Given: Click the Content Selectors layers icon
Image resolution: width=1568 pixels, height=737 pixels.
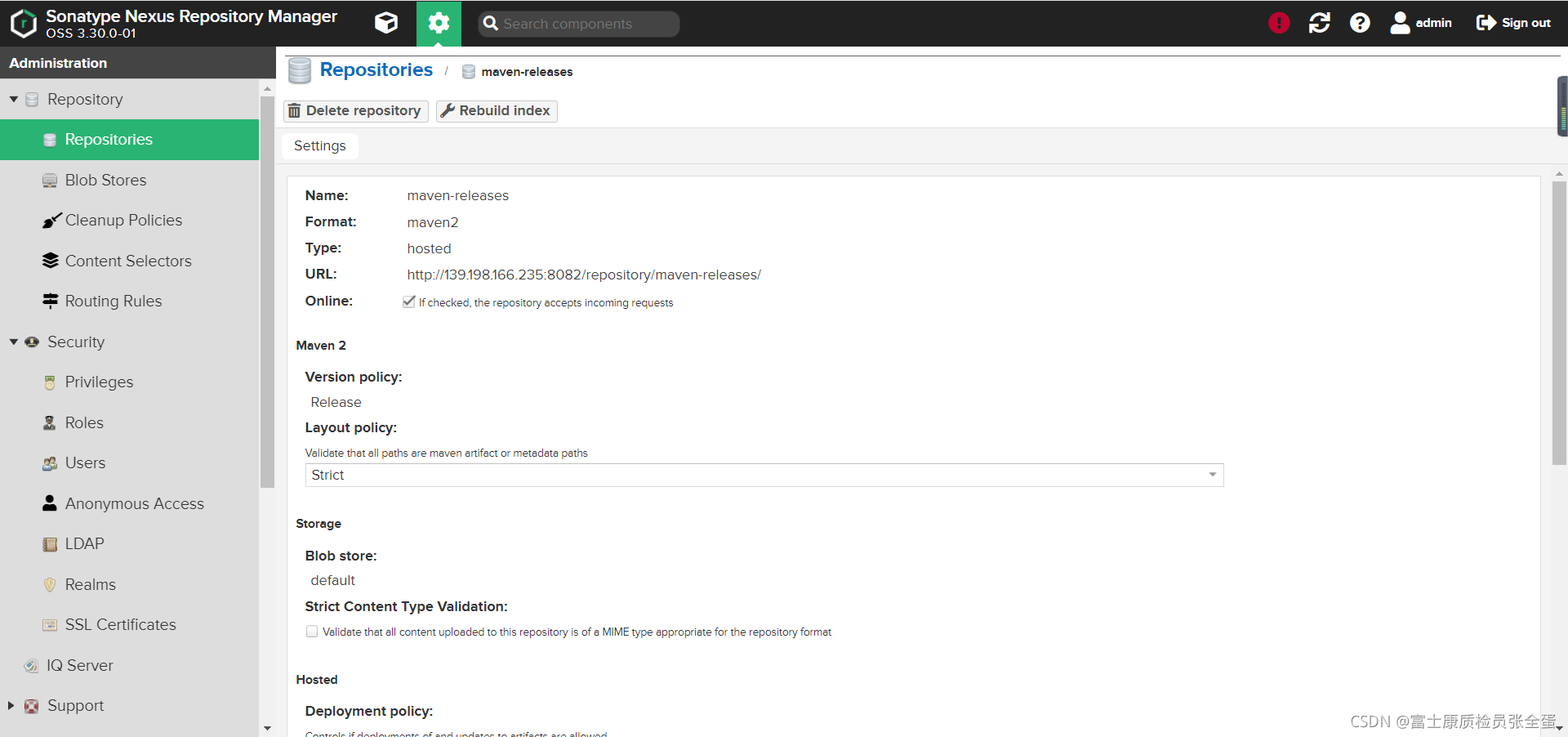Looking at the screenshot, I should pyautogui.click(x=50, y=261).
